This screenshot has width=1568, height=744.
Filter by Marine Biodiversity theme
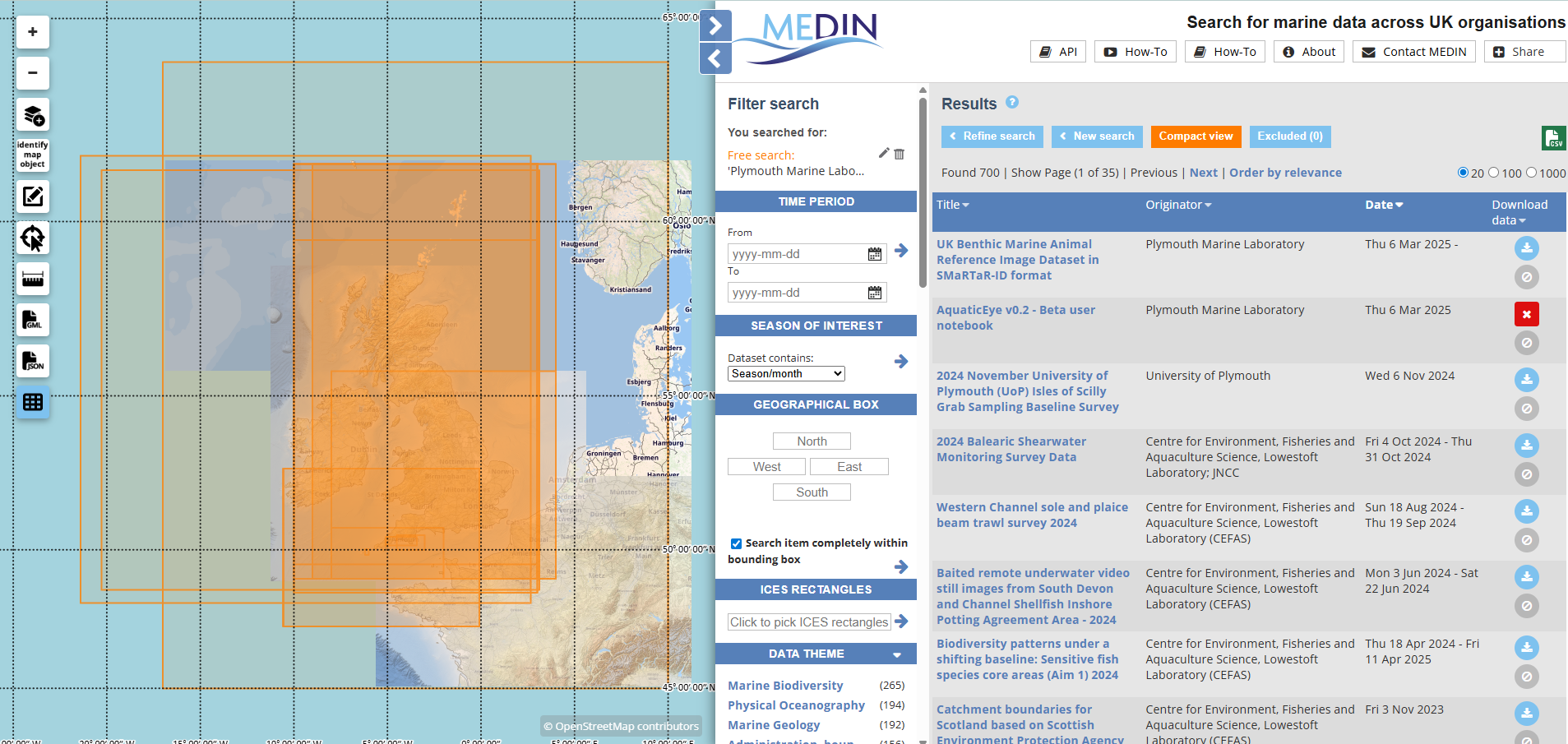point(785,686)
